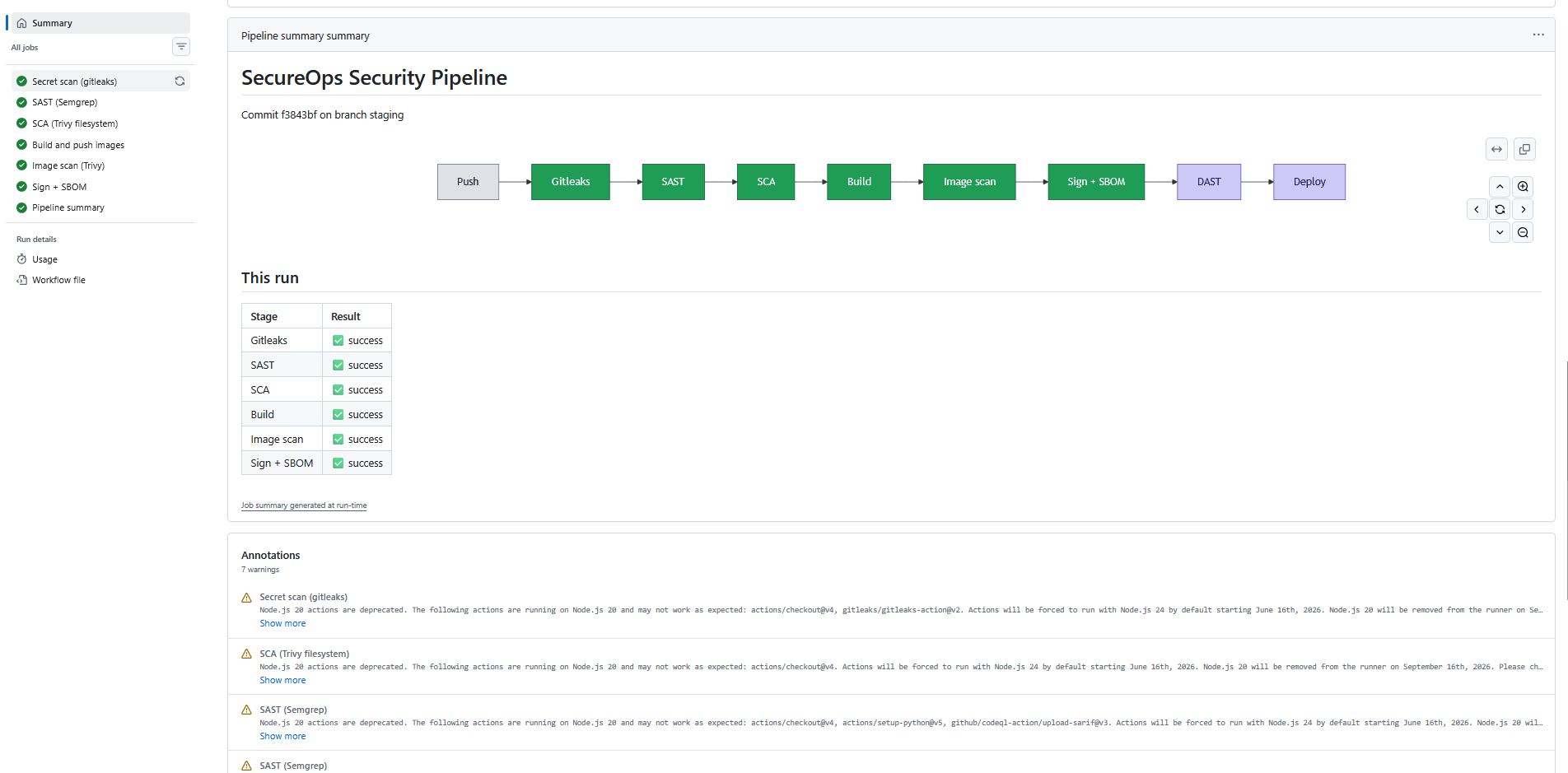Click Gitleaks row success result
The width and height of the screenshot is (1568, 773).
tap(357, 341)
